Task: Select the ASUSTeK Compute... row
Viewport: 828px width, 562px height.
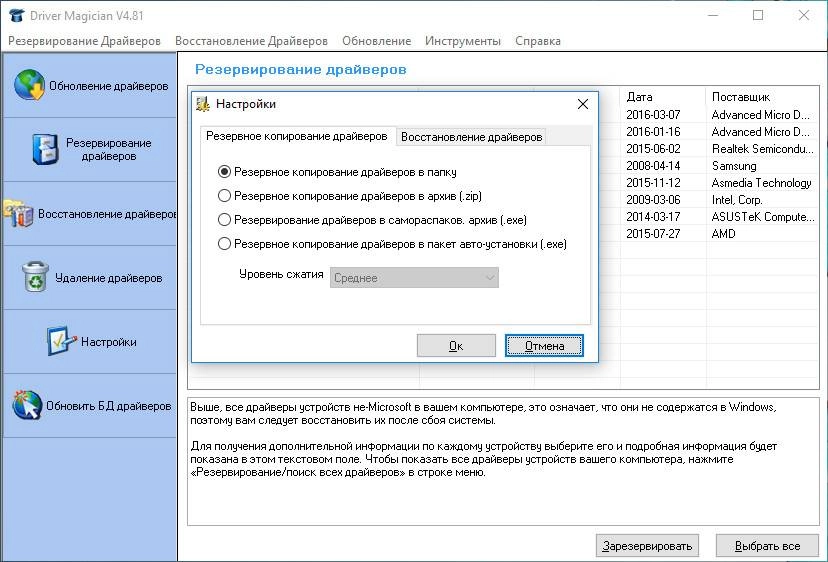Action: (x=763, y=217)
